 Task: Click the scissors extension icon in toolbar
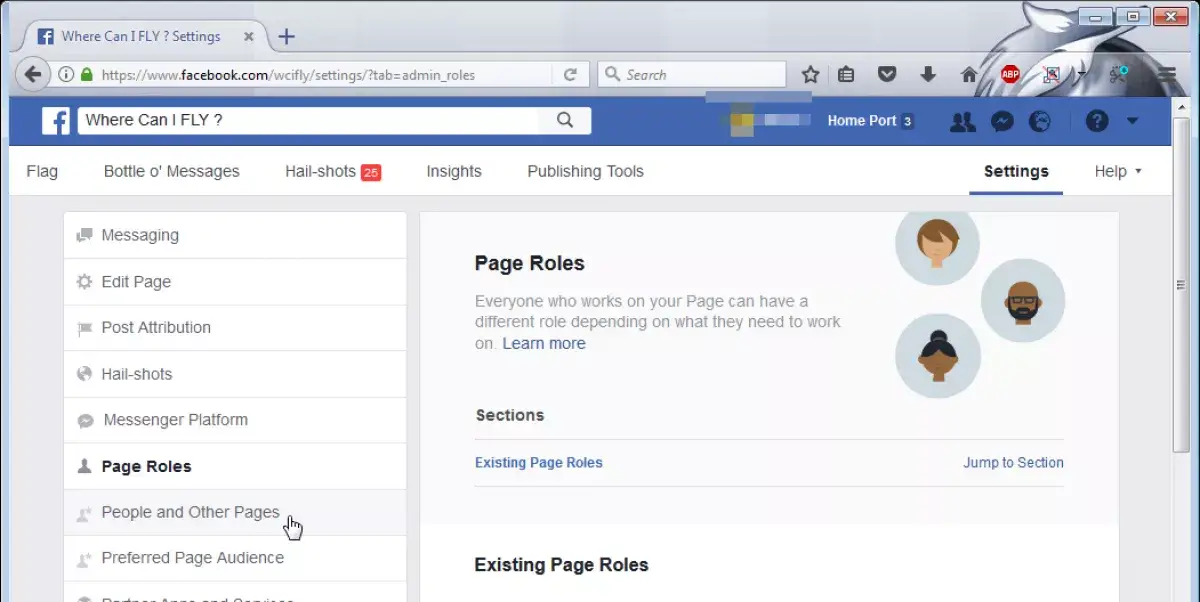coord(1118,75)
